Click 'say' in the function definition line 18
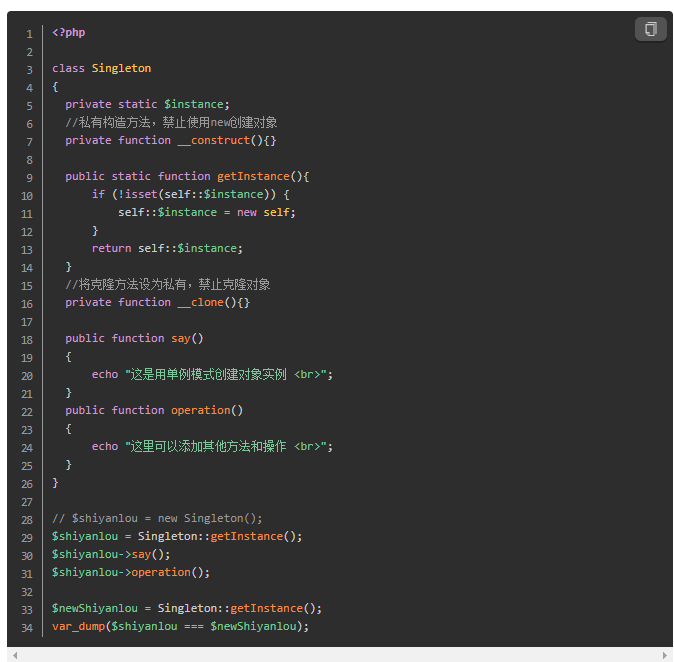This screenshot has height=662, width=674. (181, 339)
